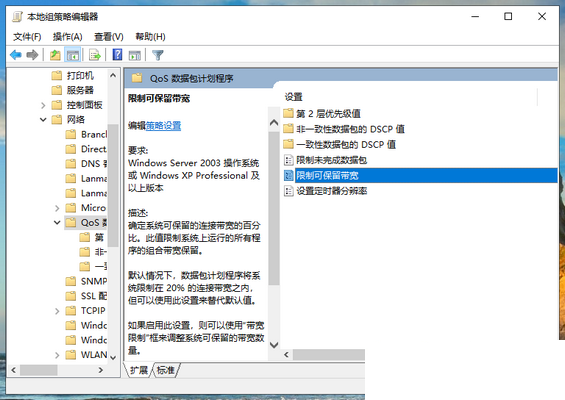Click the Back arrow in the toolbar
Viewport: 565px width, 400px height.
(x=16, y=55)
